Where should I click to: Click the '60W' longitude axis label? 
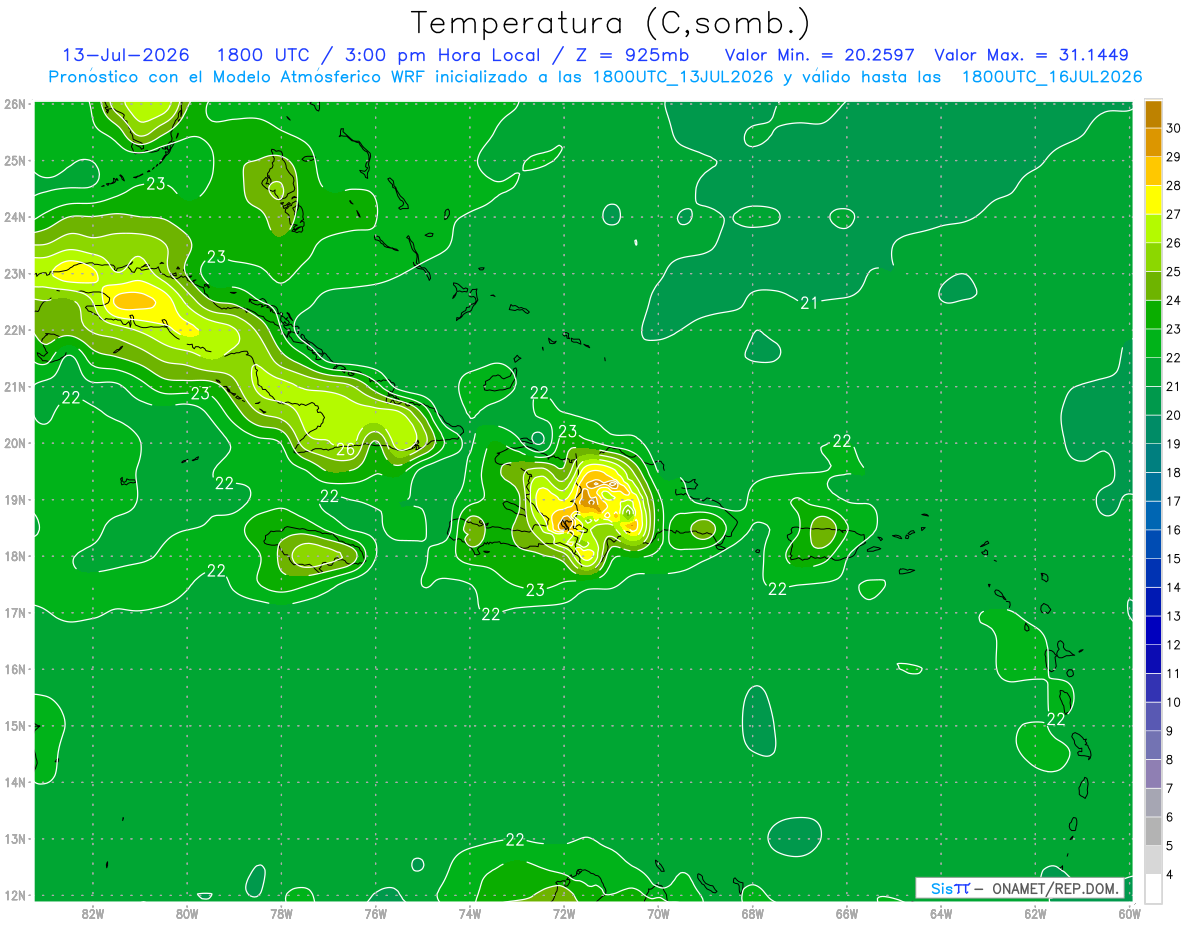click(1129, 913)
